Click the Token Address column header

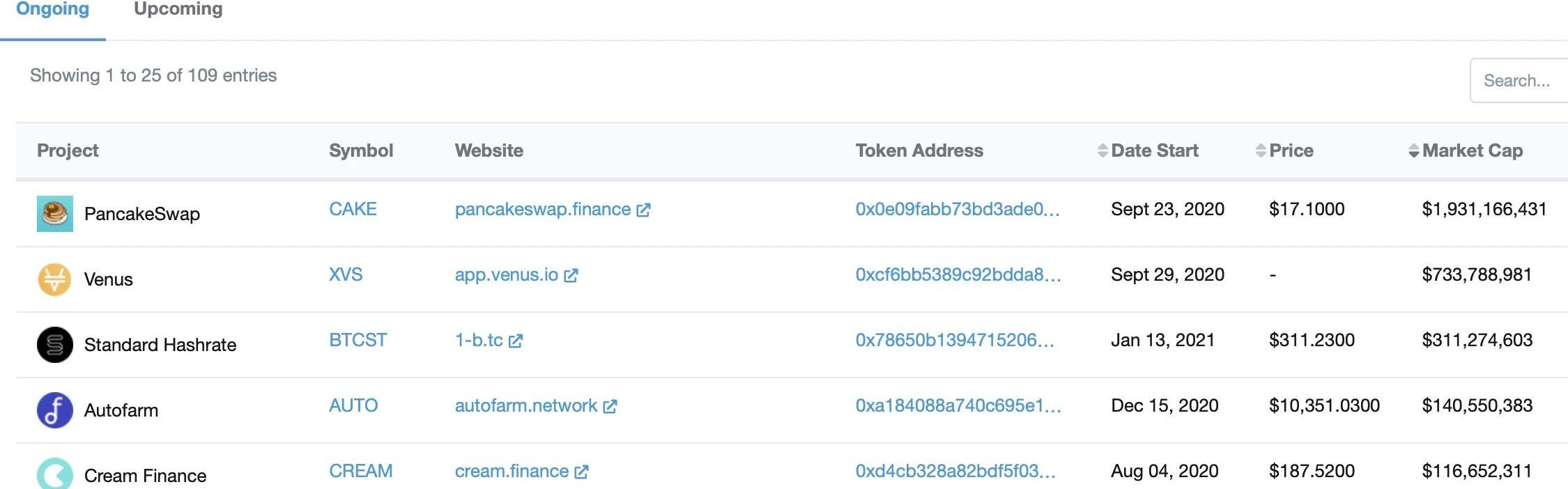919,150
